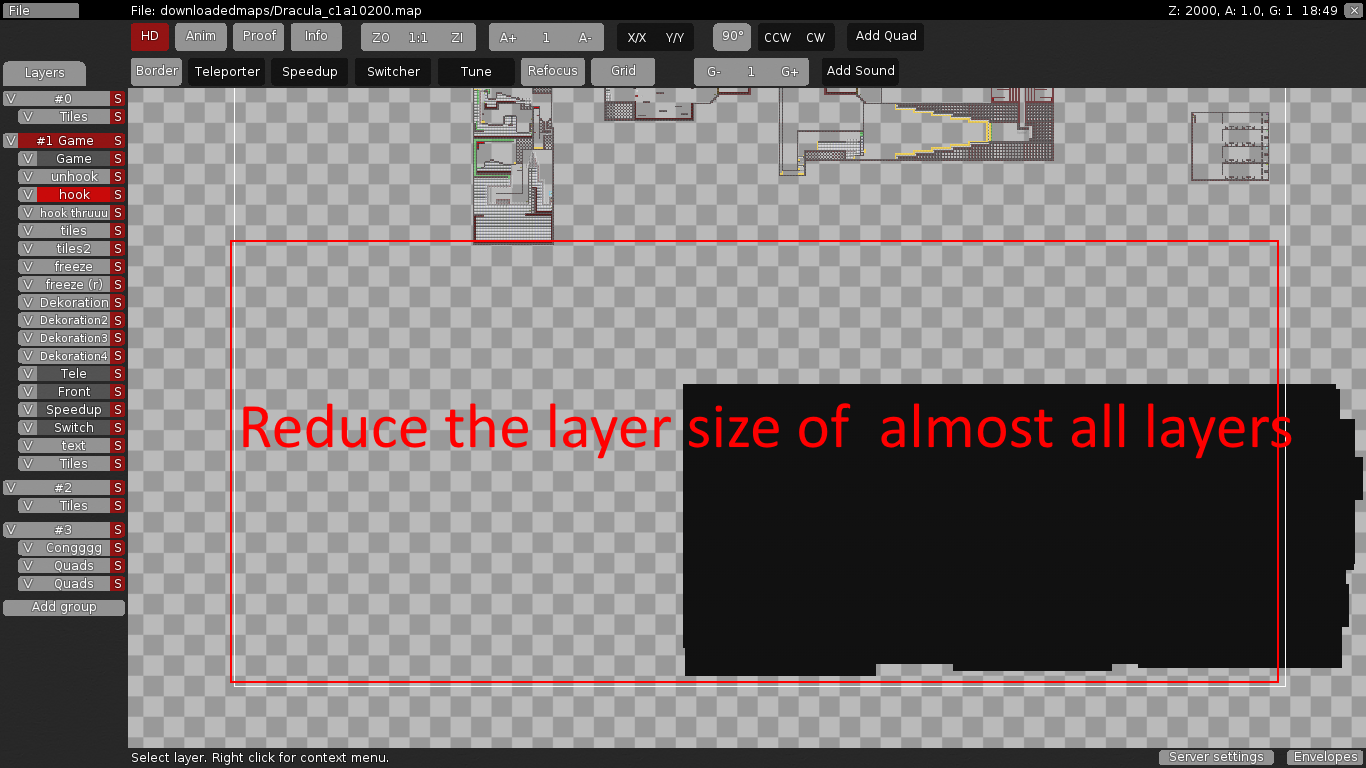Image resolution: width=1366 pixels, height=768 pixels.
Task: Hide the freeze layer using V
Action: tap(28, 267)
